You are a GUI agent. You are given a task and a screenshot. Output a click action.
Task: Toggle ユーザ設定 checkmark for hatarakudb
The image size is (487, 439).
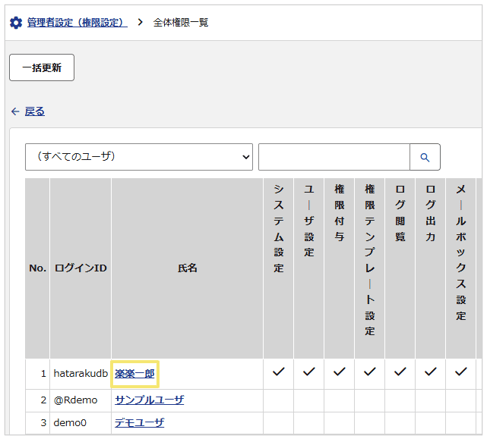[309, 372]
